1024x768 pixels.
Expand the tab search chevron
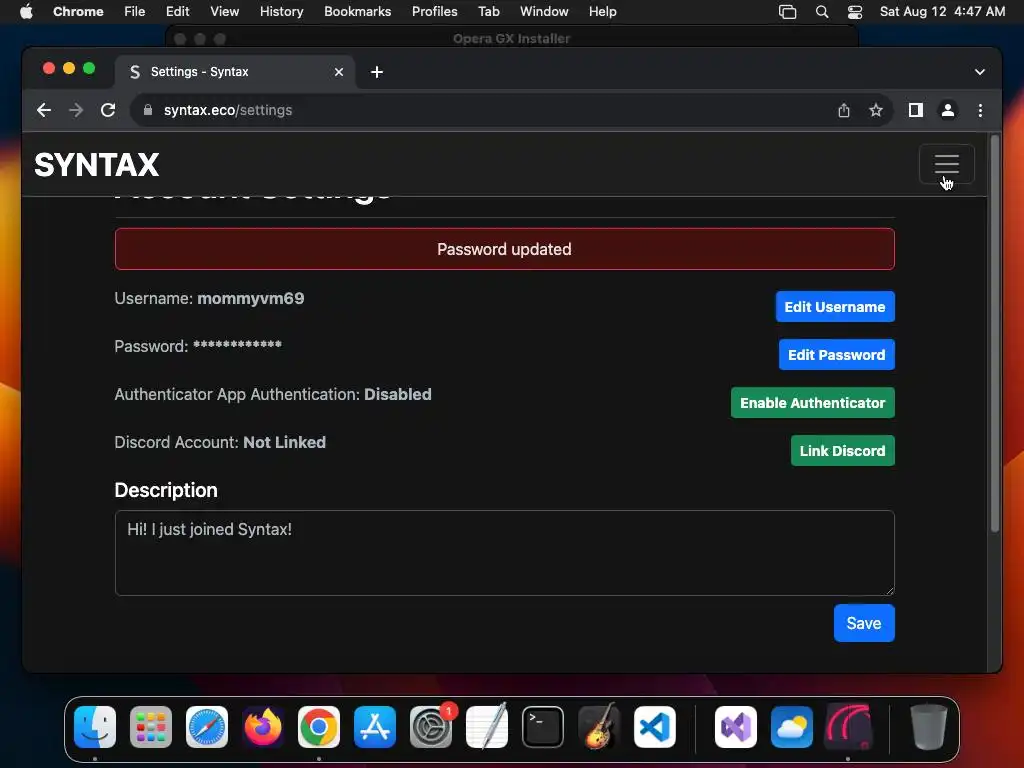[980, 72]
